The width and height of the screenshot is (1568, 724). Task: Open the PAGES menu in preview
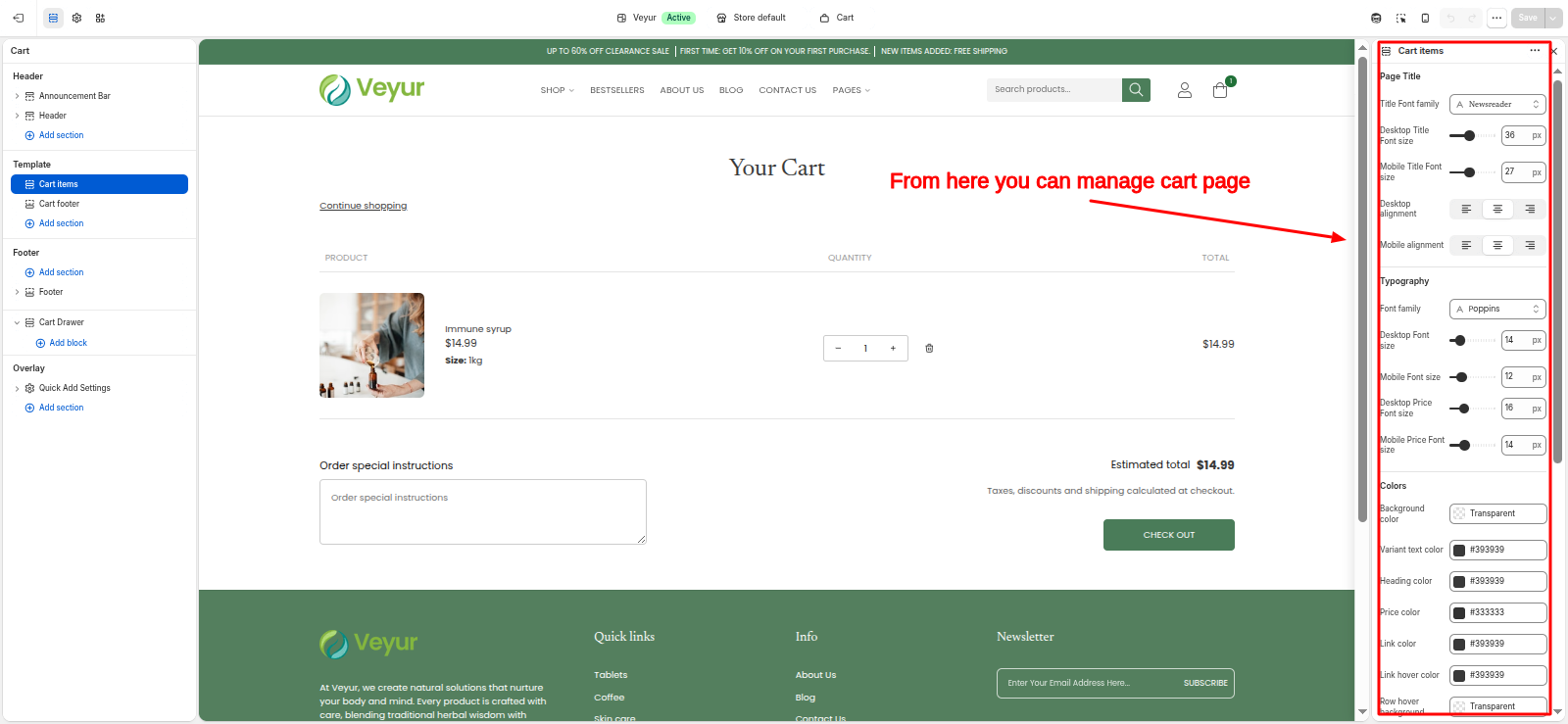click(851, 90)
